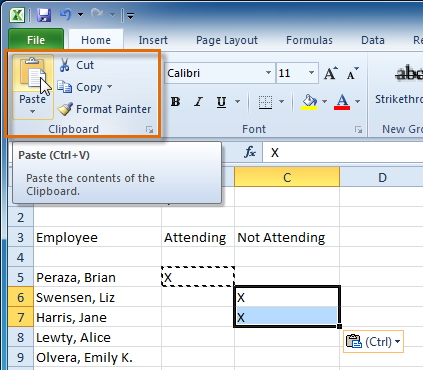Switch to the Insert tab
Image resolution: width=423 pixels, height=370 pixels.
tap(153, 40)
